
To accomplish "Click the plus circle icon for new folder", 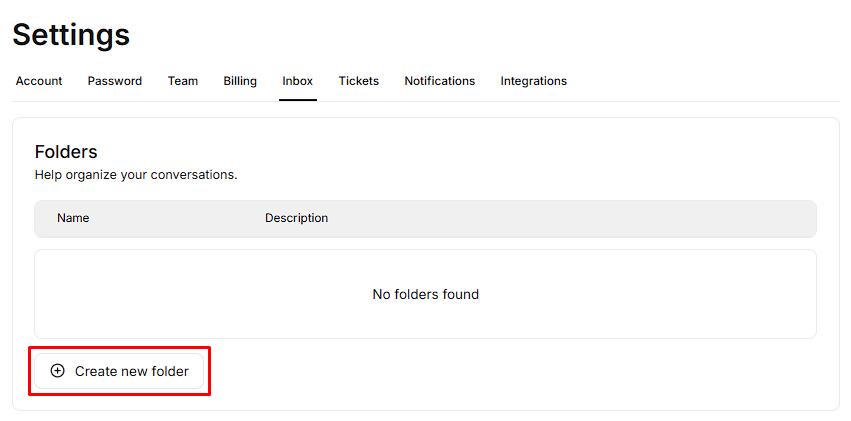I will (58, 371).
